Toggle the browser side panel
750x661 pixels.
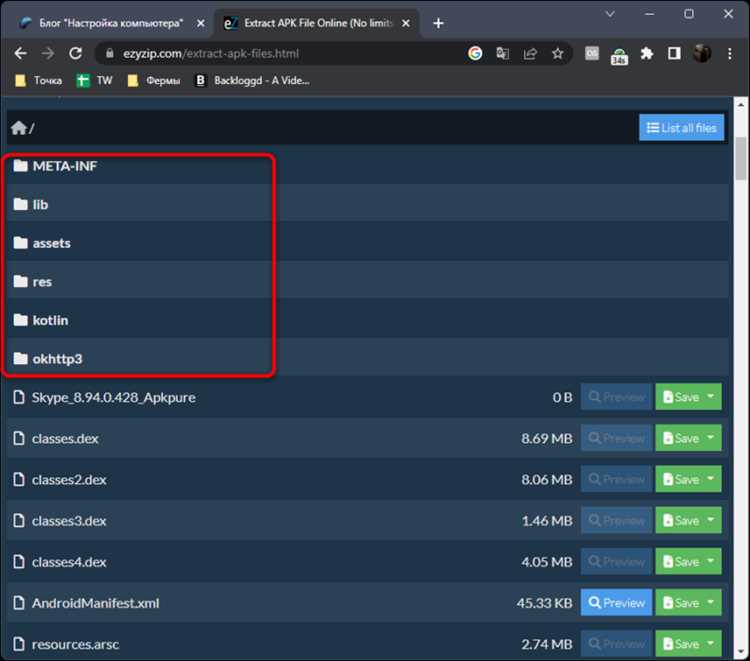pos(674,53)
